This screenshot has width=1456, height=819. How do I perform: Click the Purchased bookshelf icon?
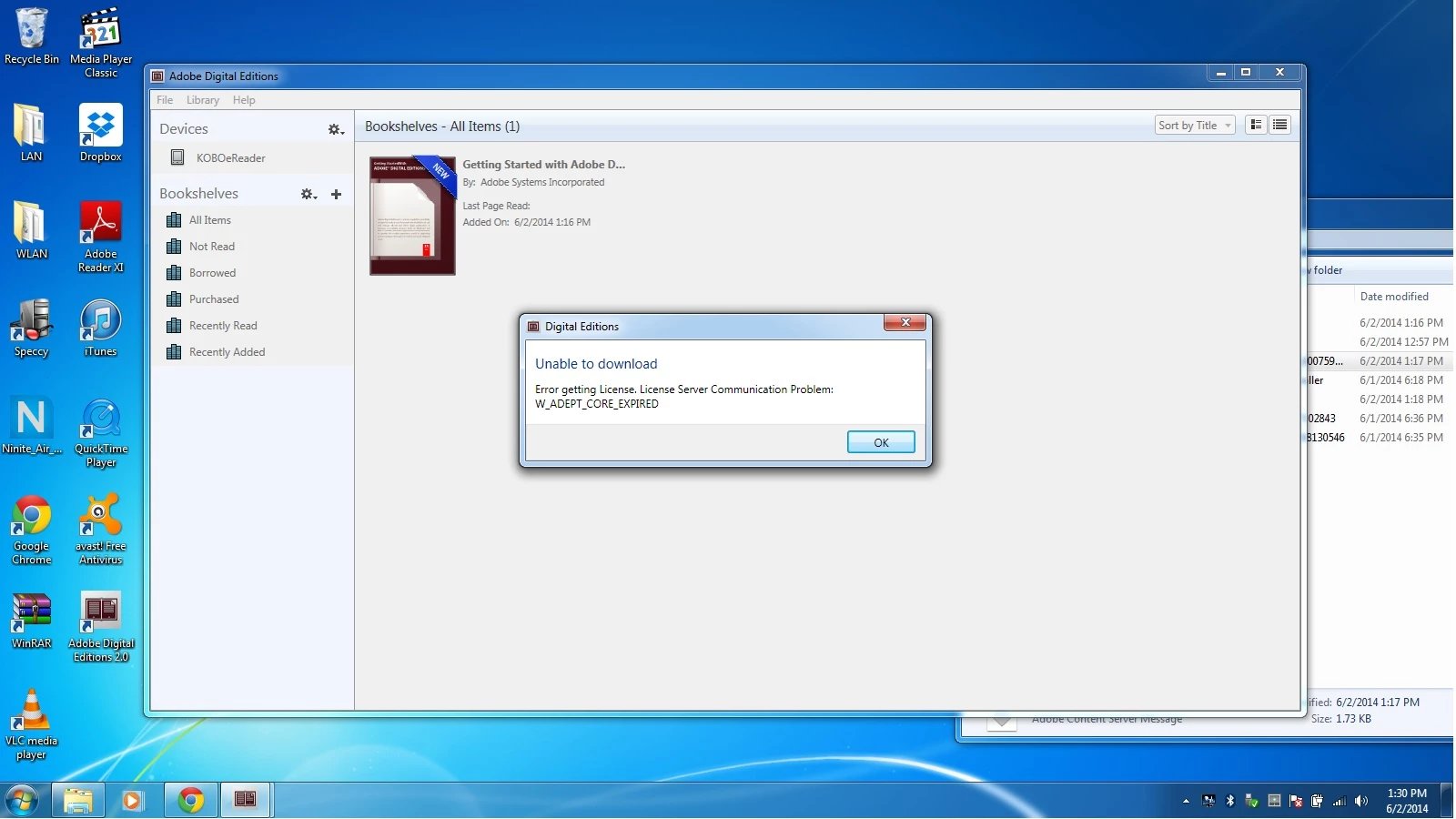point(174,299)
